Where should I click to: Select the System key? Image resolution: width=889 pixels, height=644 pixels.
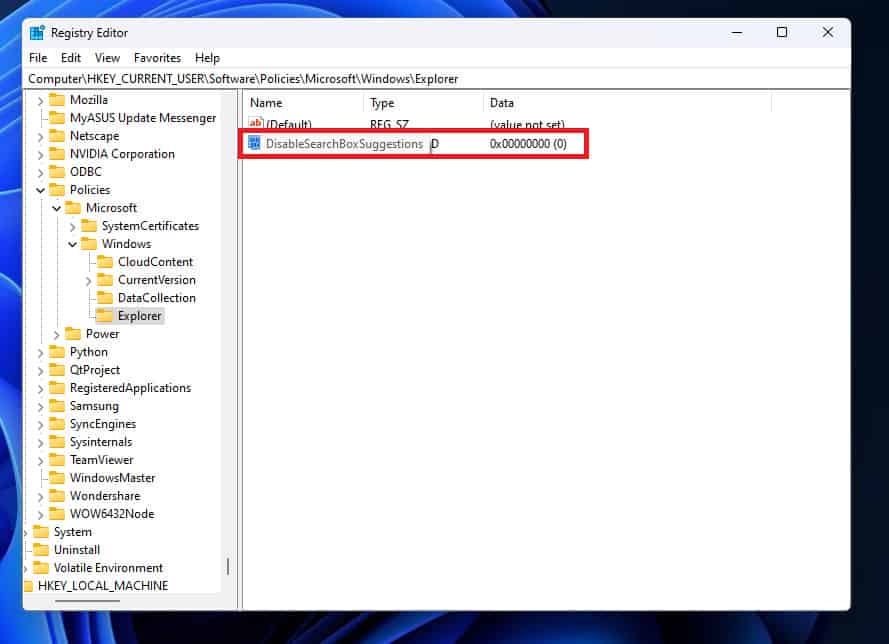point(73,532)
